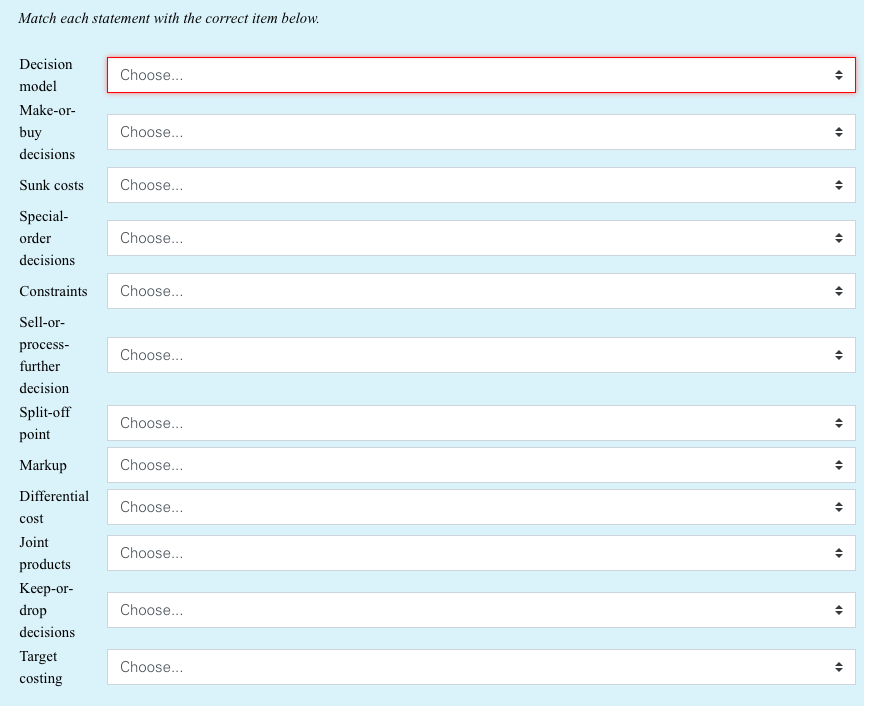Open the Sell-or-process-further decision dropdown

(482, 354)
